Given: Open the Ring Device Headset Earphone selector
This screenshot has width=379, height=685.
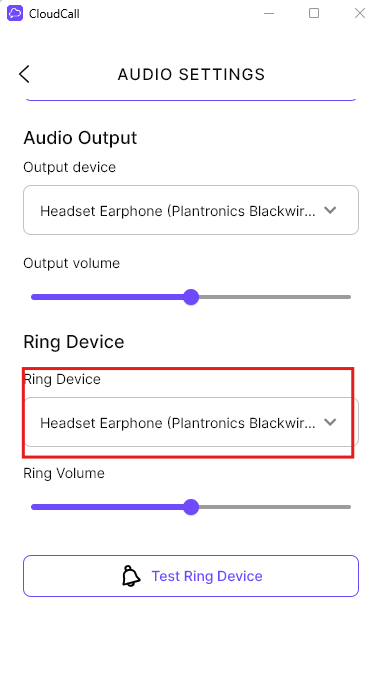Looking at the screenshot, I should pos(191,422).
